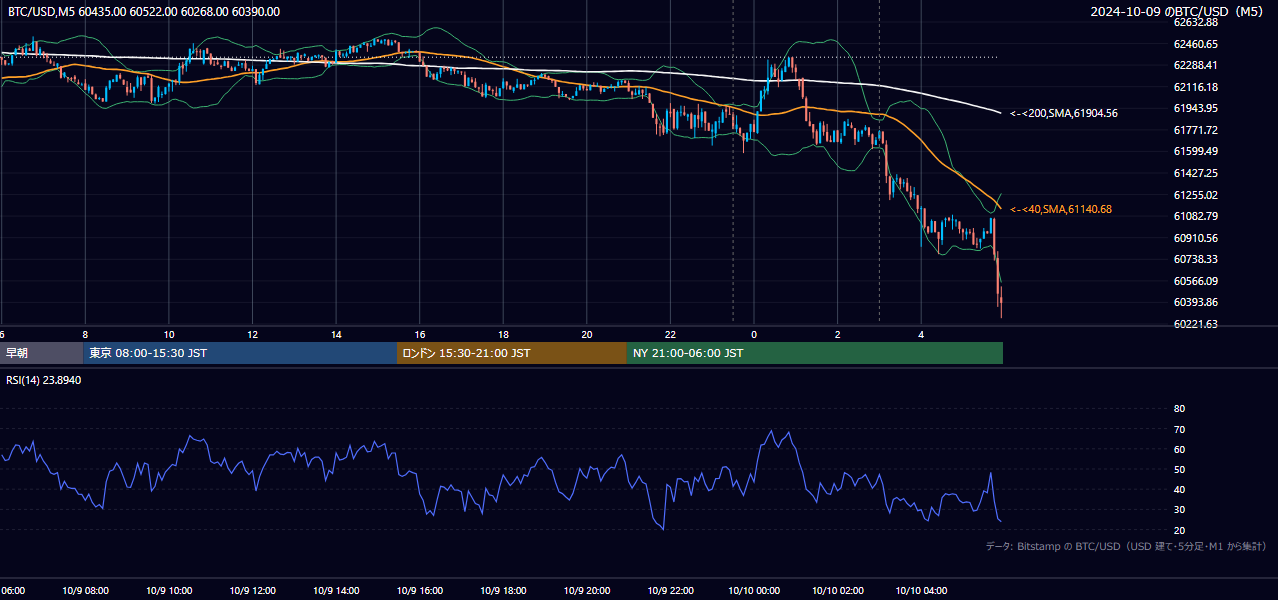Image resolution: width=1278 pixels, height=600 pixels.
Task: Click the 10/9 10:00 date axis label
Action: [x=169, y=591]
